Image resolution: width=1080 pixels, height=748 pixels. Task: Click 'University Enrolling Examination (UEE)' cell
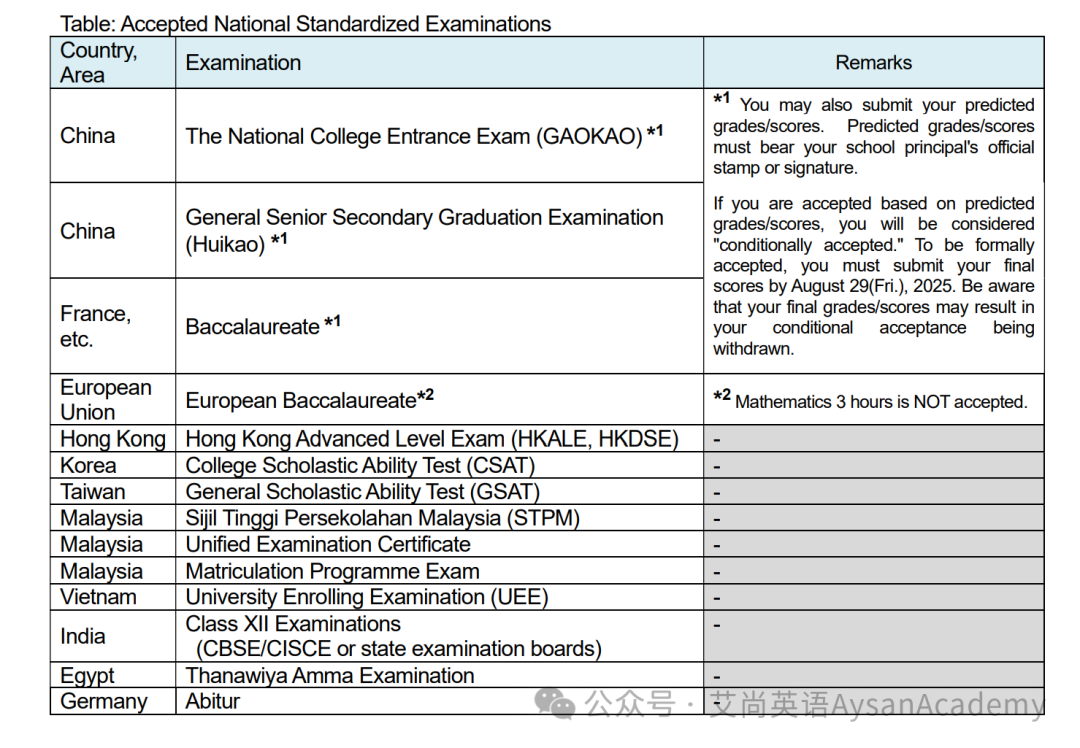pyautogui.click(x=439, y=596)
